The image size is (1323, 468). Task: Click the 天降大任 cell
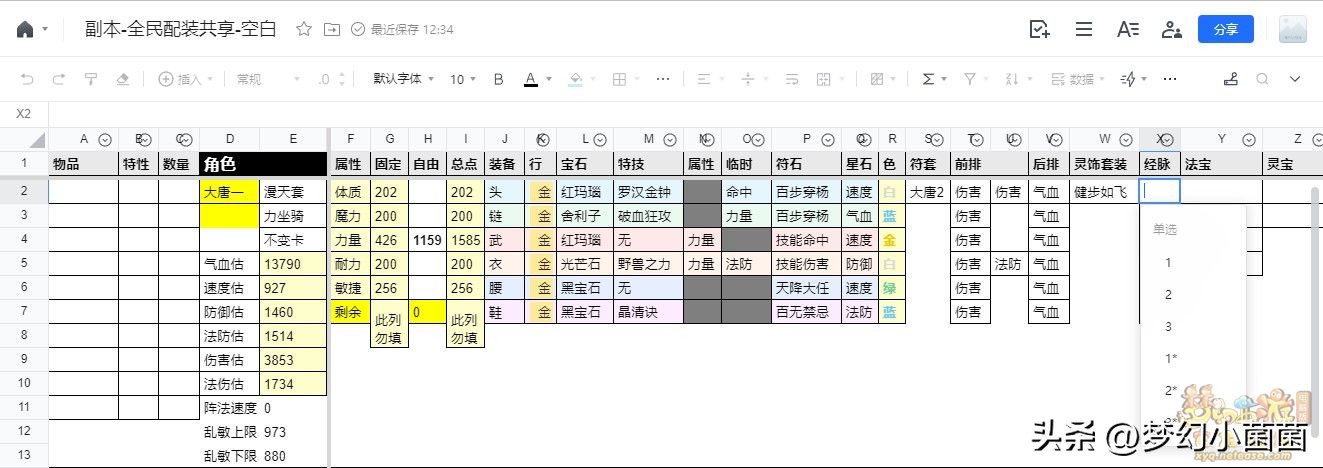pos(806,288)
